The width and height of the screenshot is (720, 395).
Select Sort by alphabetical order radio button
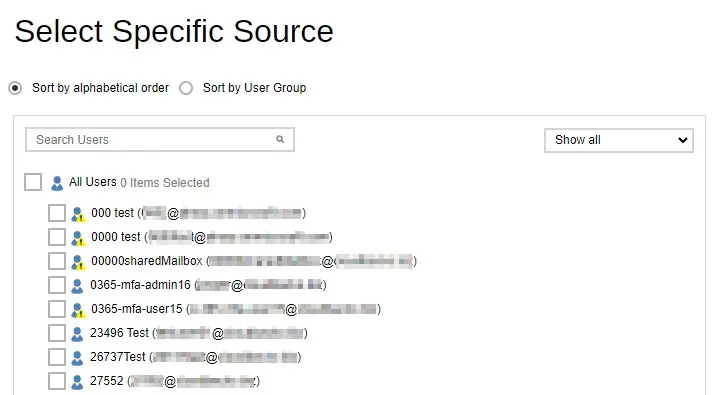15,88
